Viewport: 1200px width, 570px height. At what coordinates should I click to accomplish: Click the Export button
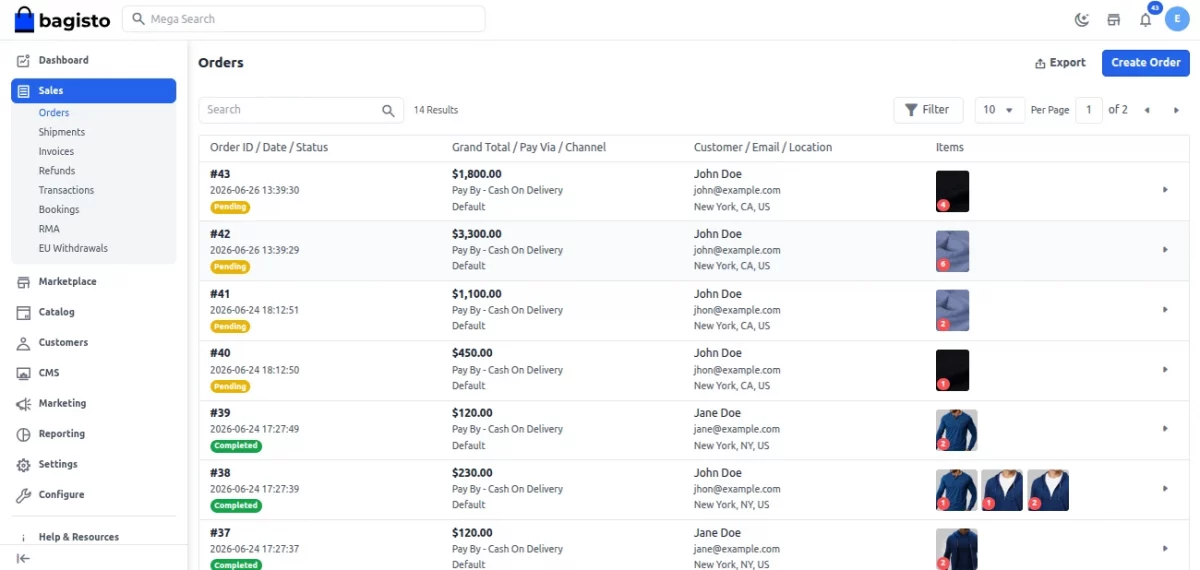point(1060,63)
